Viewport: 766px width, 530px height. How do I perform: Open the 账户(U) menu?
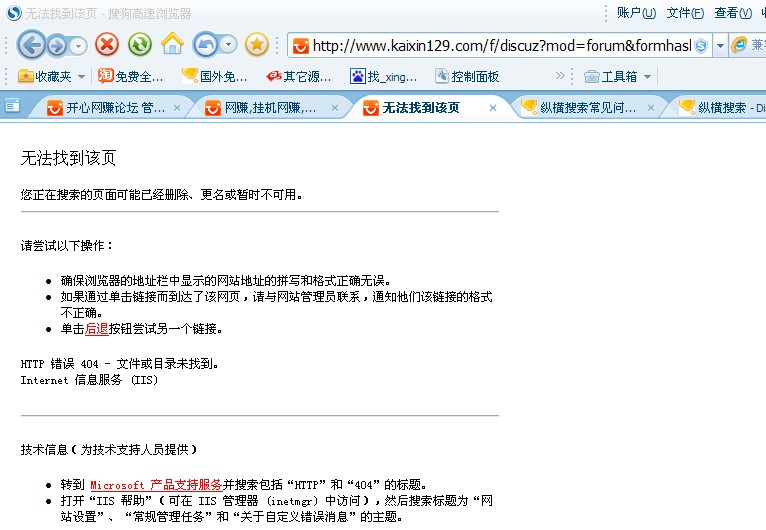(x=636, y=13)
